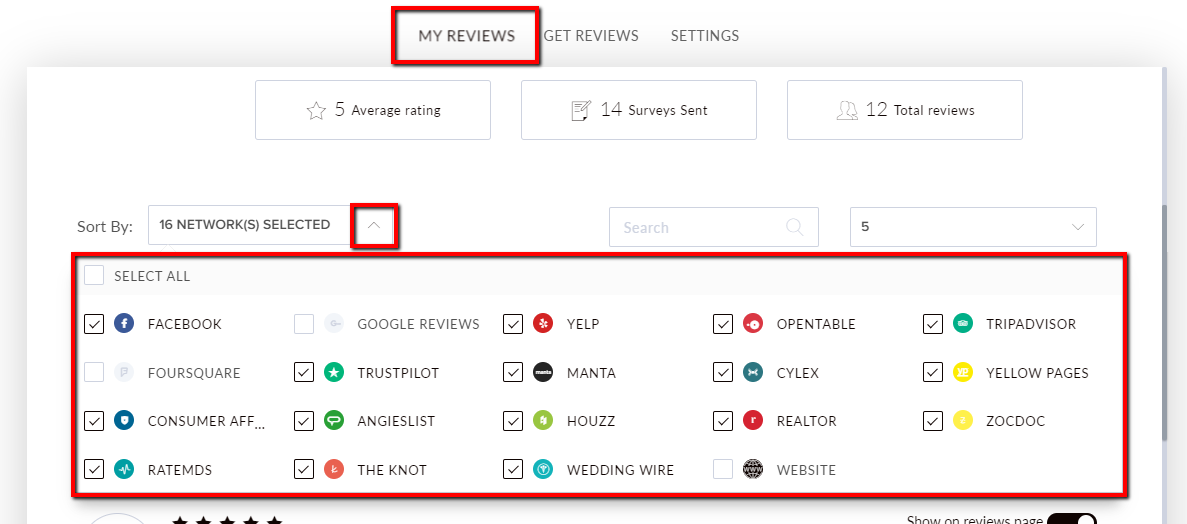This screenshot has width=1187, height=524.
Task: Click the ANGIESLIST label text
Action: click(396, 422)
